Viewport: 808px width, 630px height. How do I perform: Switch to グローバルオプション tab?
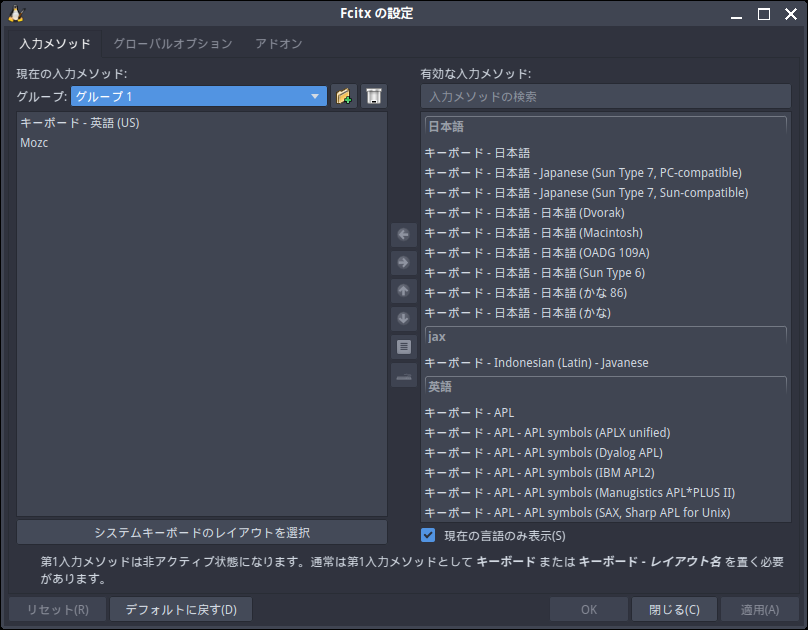173,43
